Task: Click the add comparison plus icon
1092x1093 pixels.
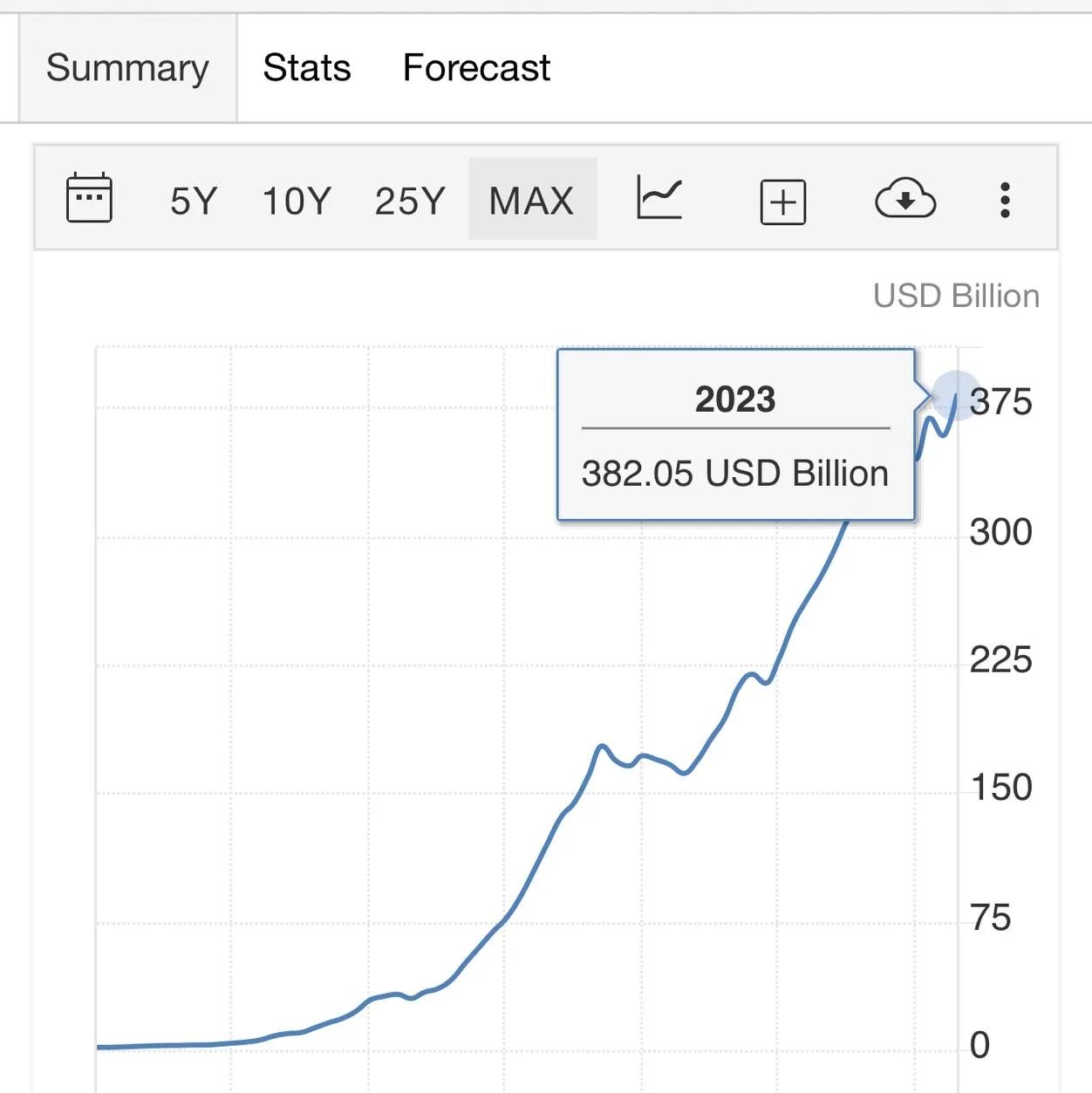Action: tap(782, 202)
